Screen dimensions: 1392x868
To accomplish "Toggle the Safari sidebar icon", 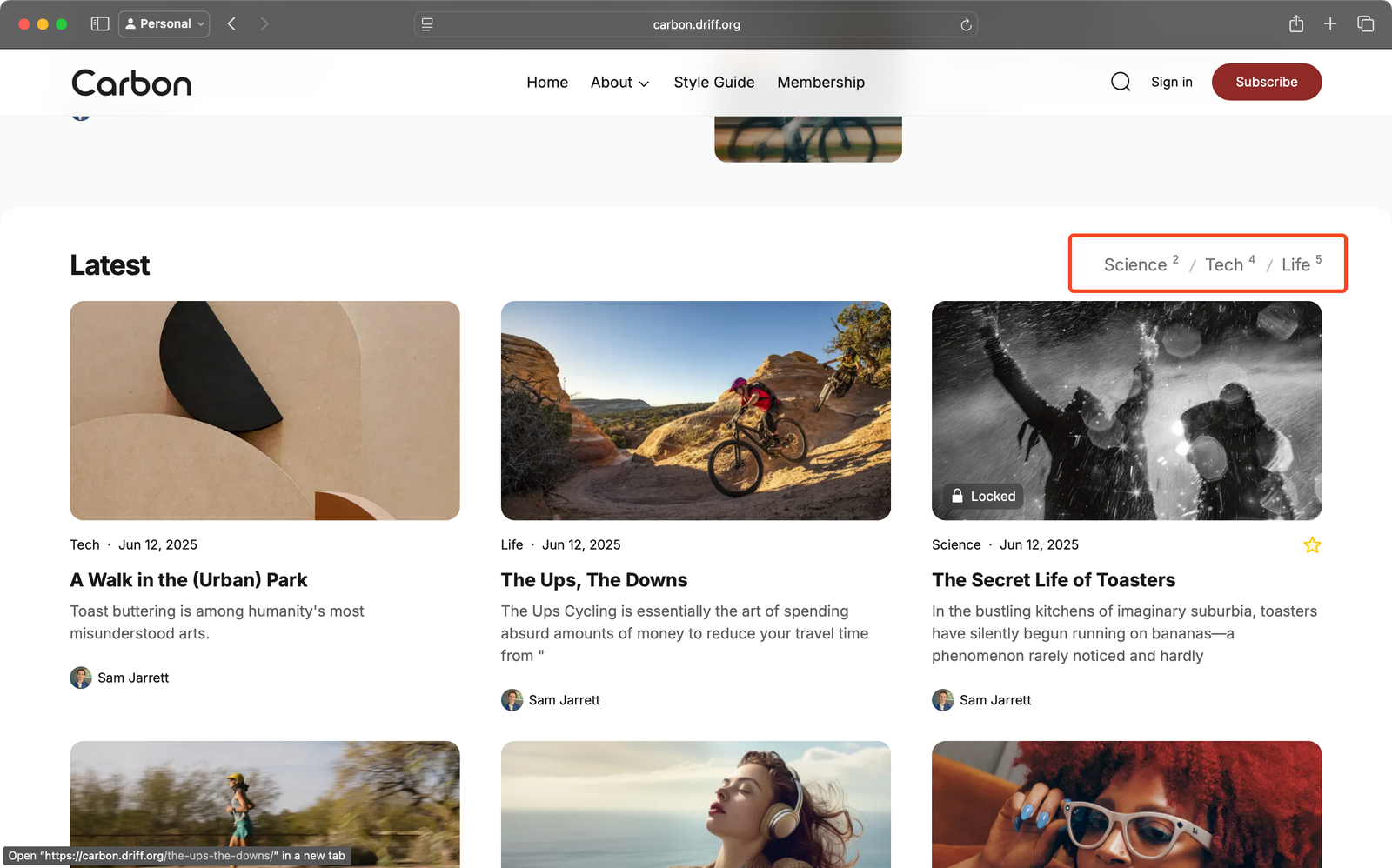I will click(x=100, y=23).
